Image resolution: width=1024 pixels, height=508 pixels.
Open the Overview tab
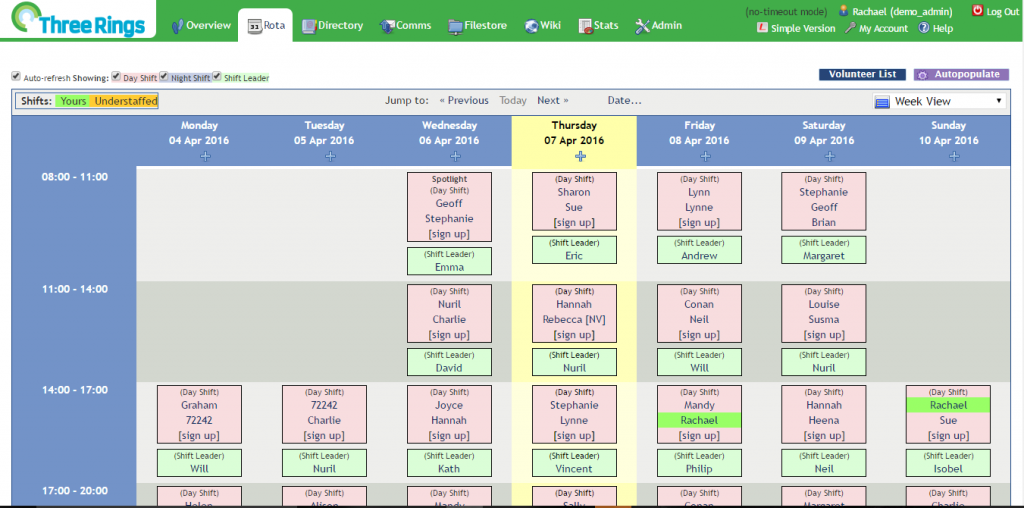click(x=201, y=25)
